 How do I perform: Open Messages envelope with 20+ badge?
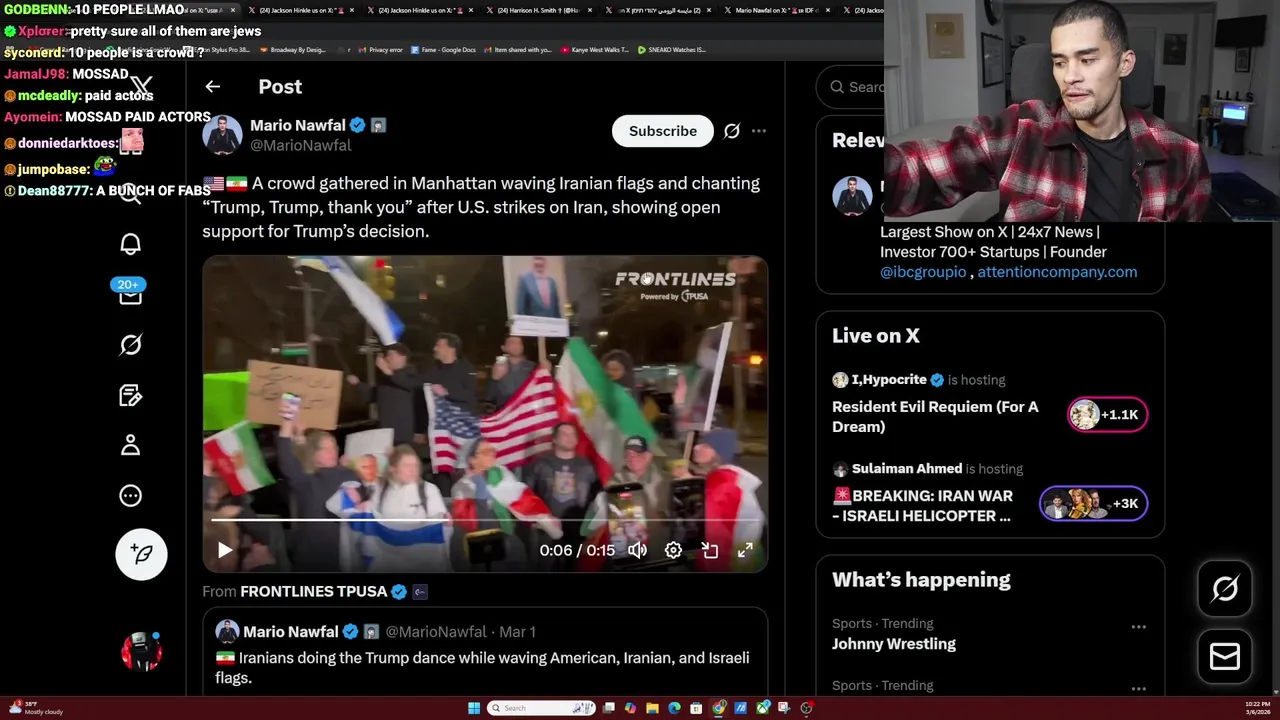tap(130, 294)
